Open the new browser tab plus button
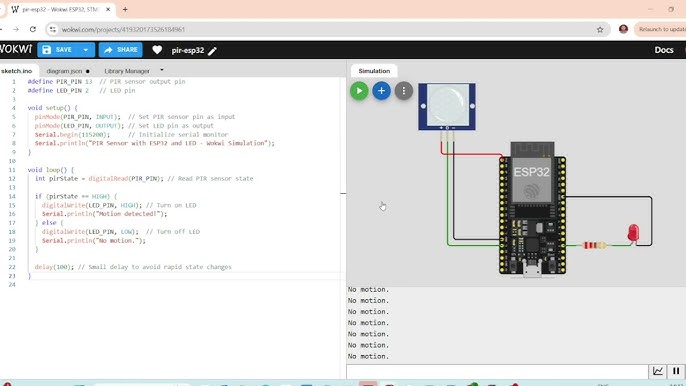This screenshot has height=386, width=686. click(x=125, y=9)
